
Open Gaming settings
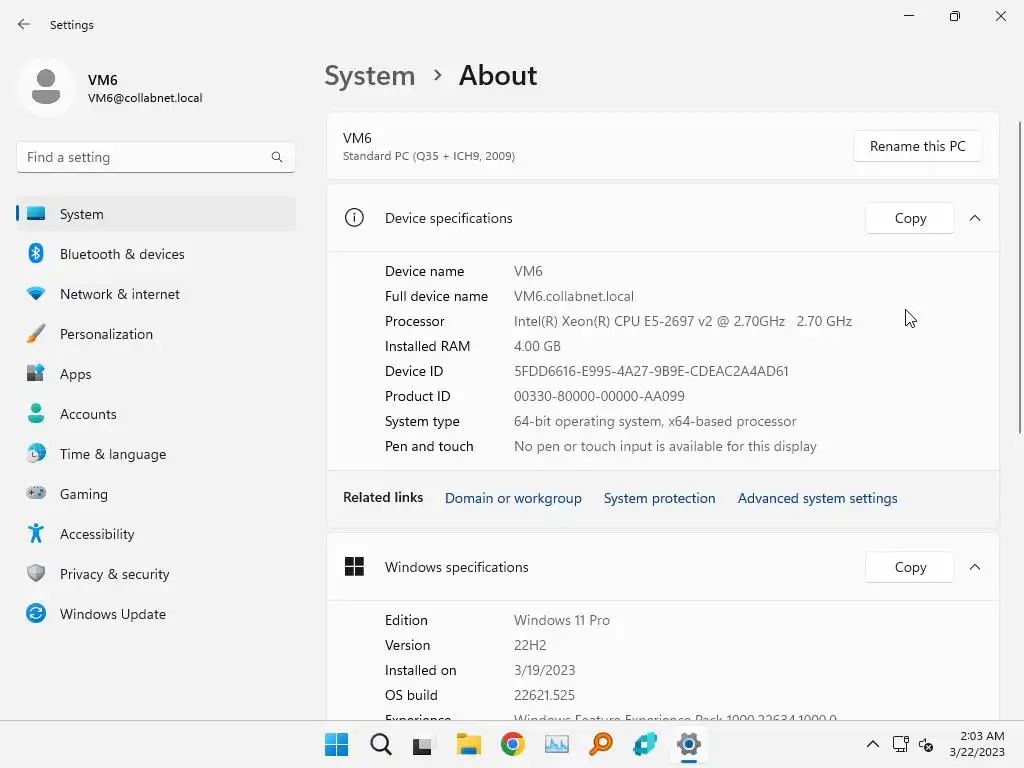pyautogui.click(x=156, y=494)
